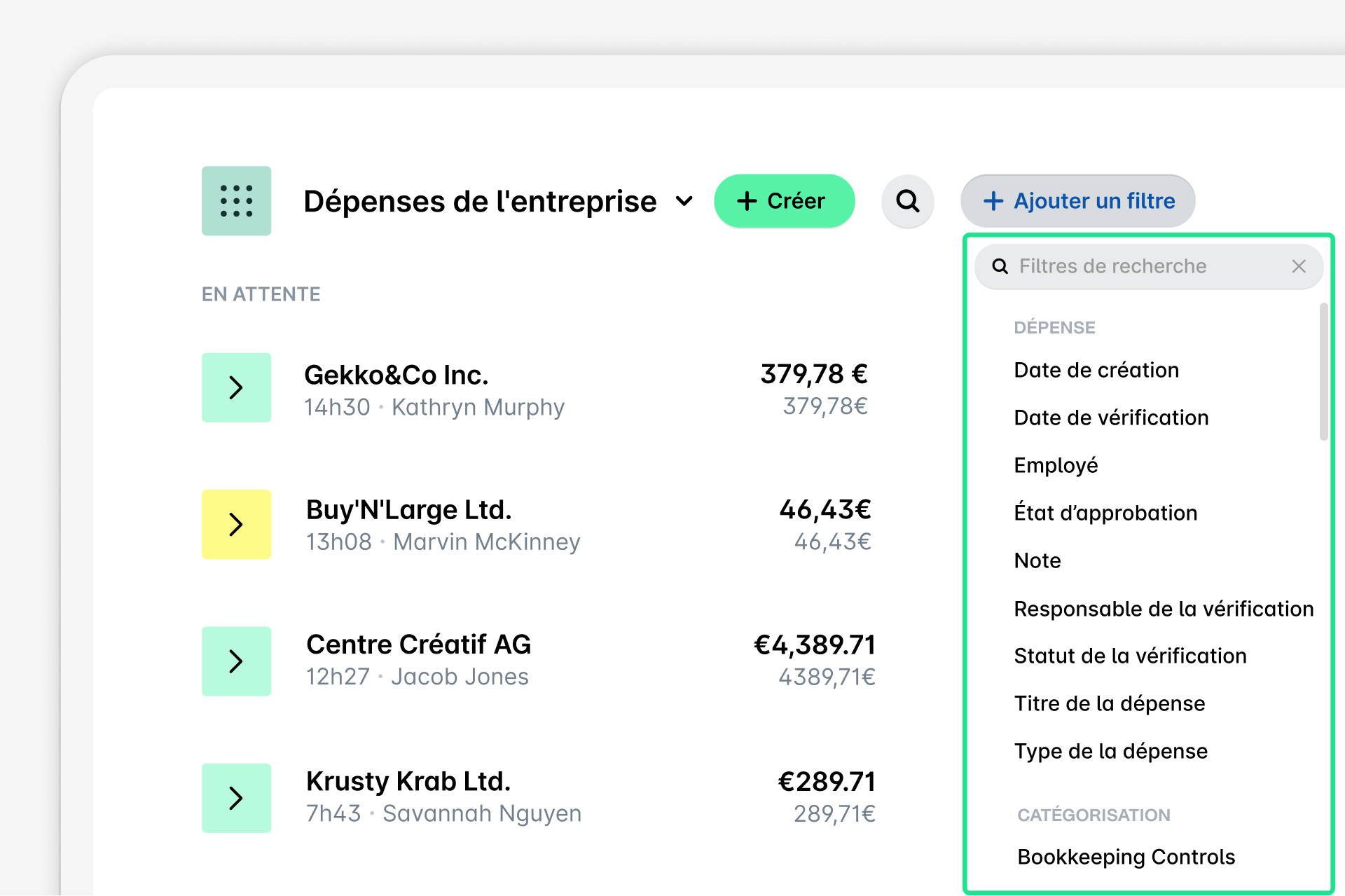Click the plus icon on Créer

pyautogui.click(x=747, y=201)
